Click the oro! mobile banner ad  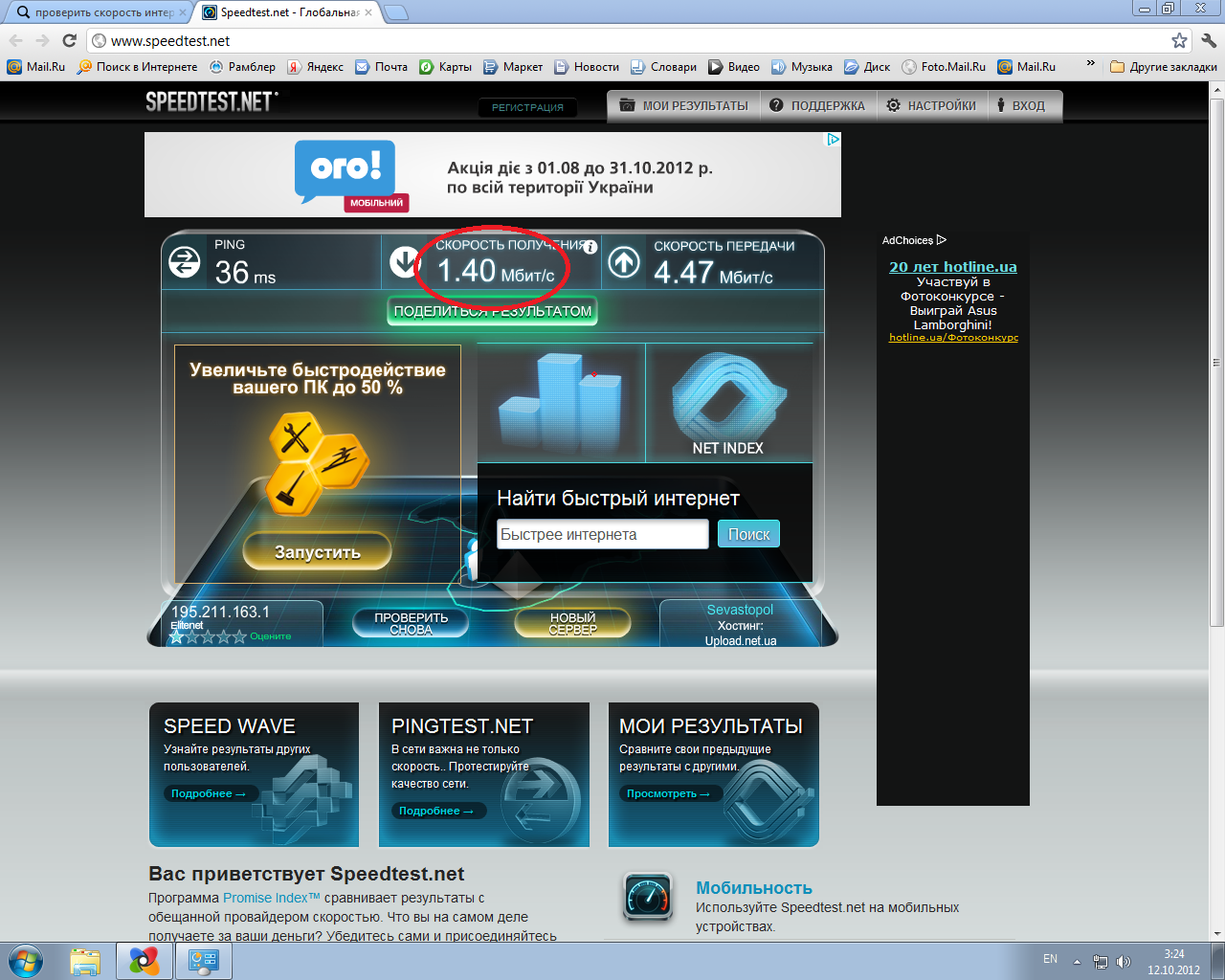click(x=493, y=174)
